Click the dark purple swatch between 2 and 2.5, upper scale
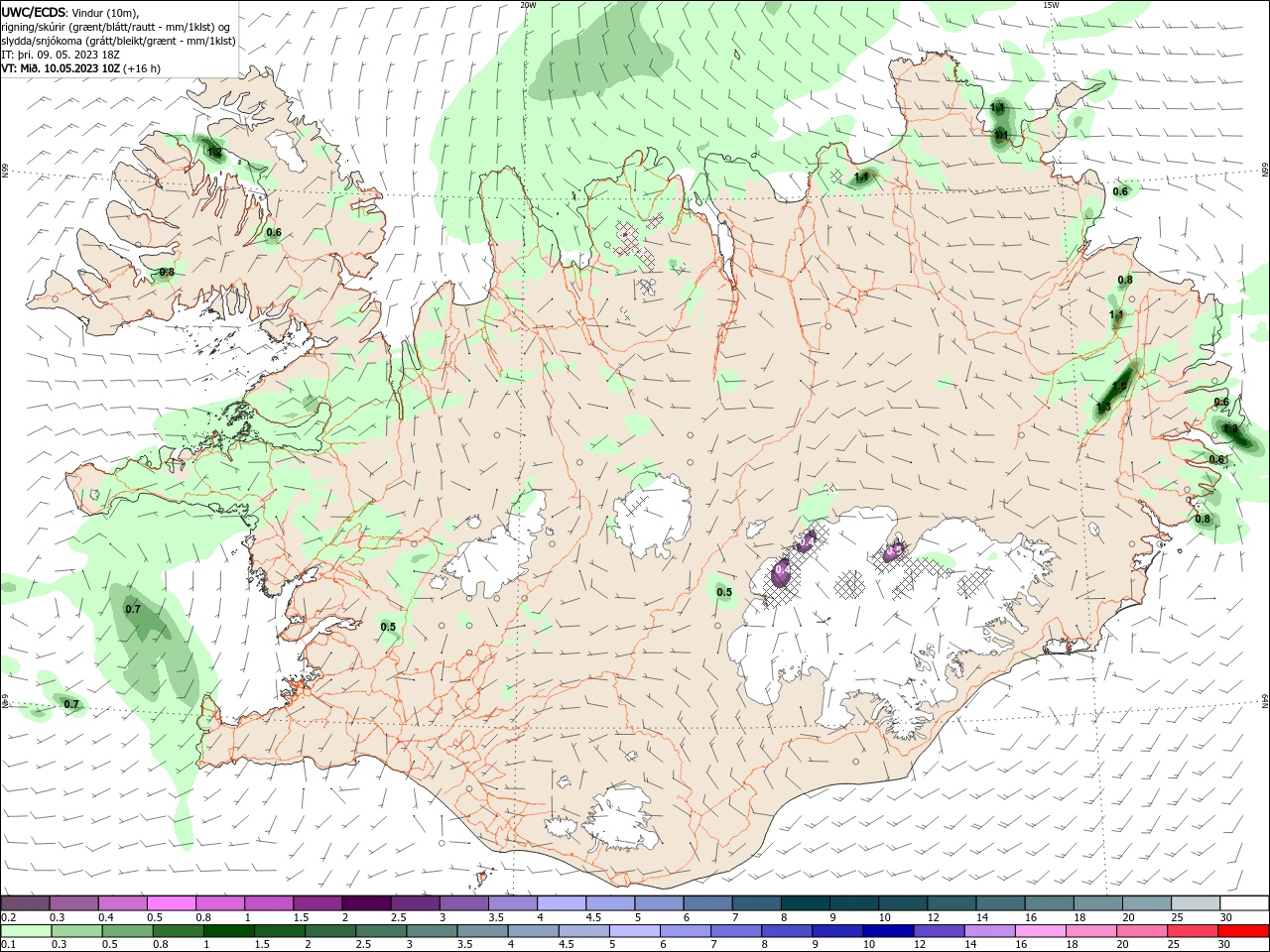Screen dimensions: 1270x952 coord(366,903)
